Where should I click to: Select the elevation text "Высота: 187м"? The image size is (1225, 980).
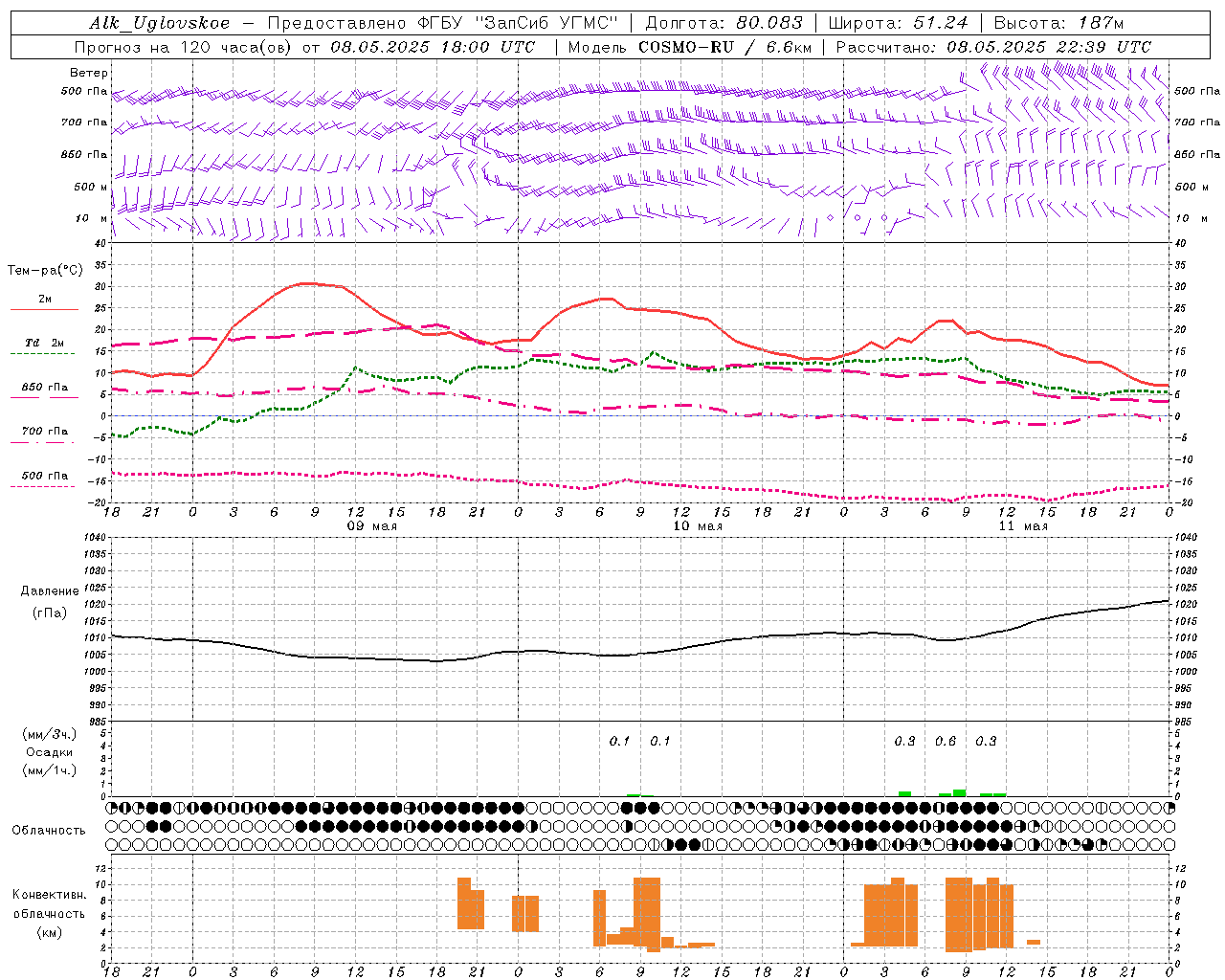pyautogui.click(x=1059, y=23)
